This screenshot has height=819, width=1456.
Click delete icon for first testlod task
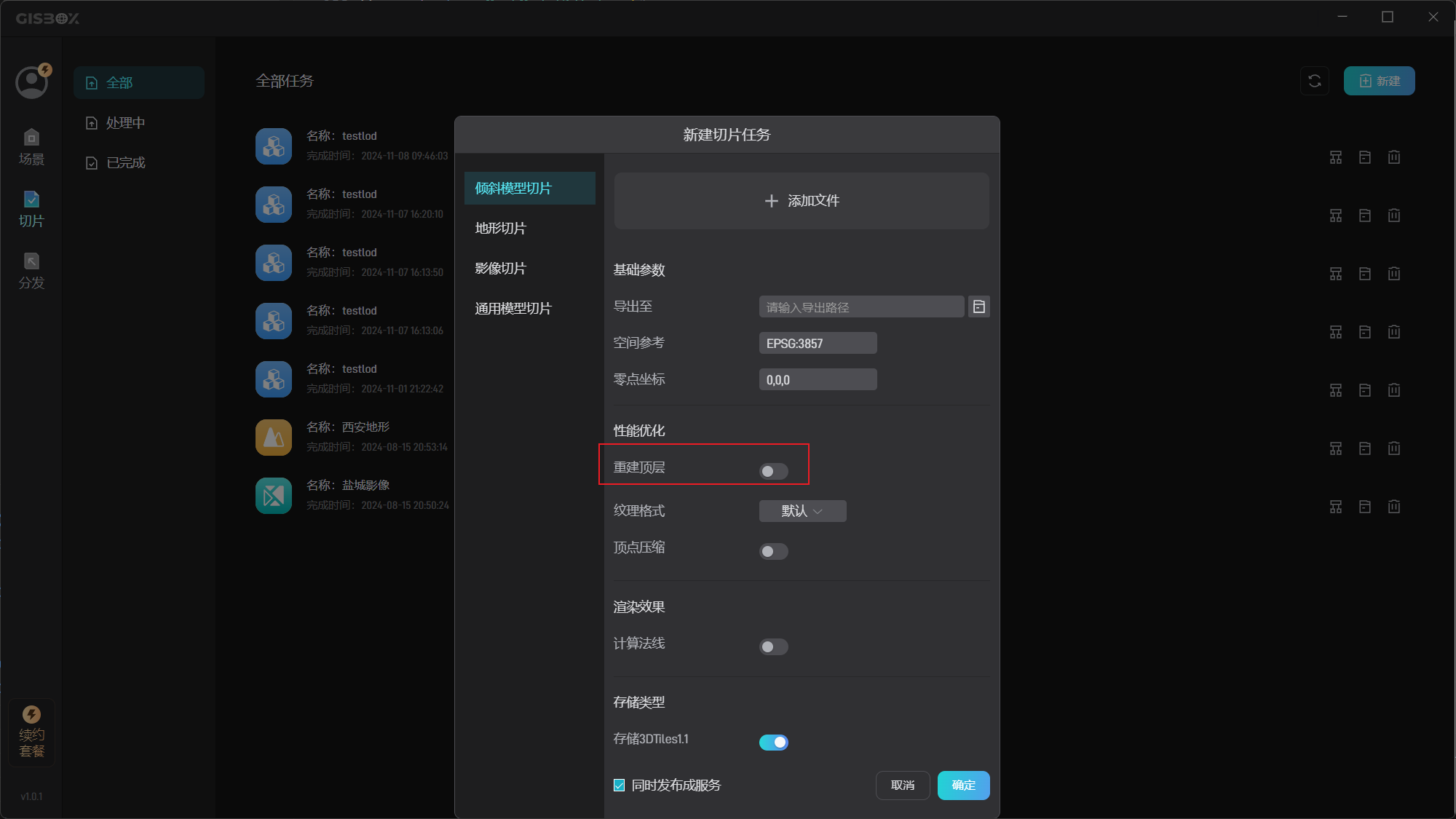tap(1393, 157)
